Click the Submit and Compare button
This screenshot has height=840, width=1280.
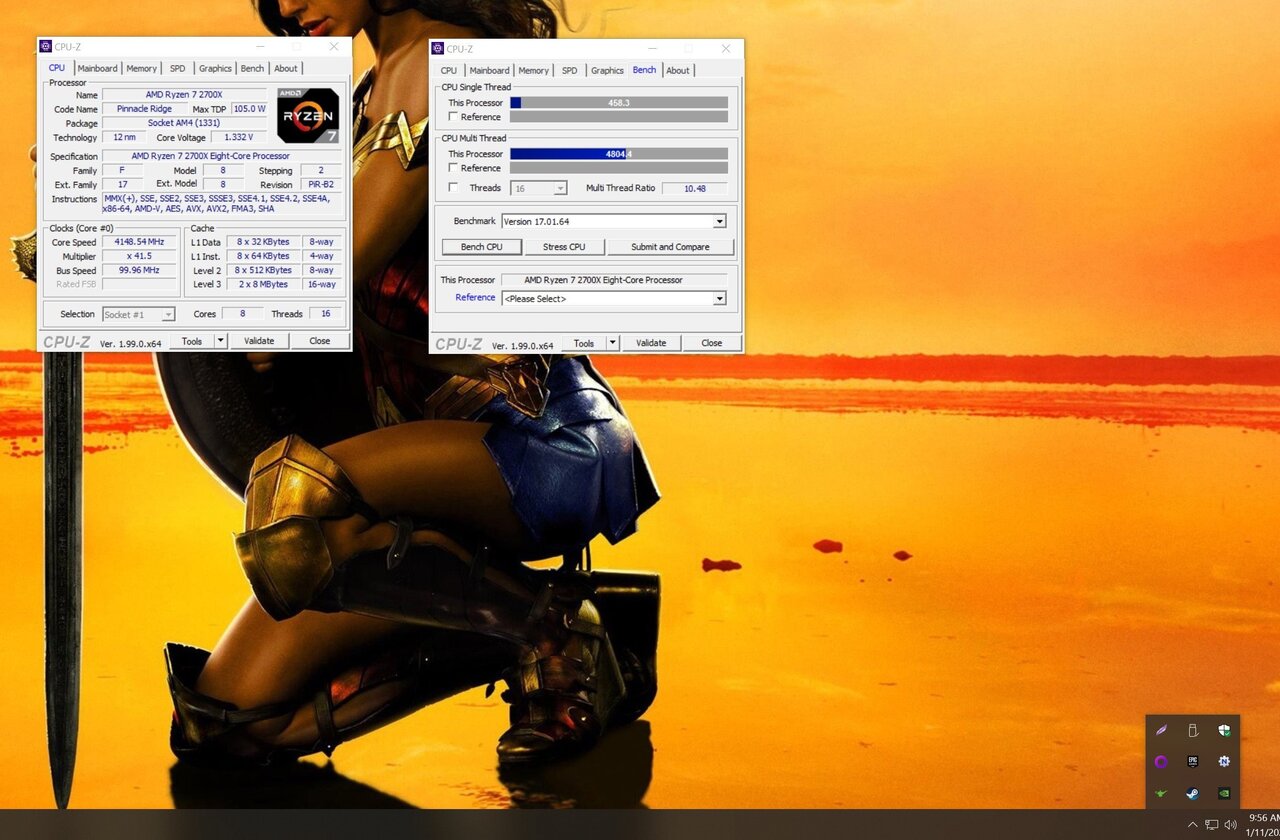click(x=671, y=246)
